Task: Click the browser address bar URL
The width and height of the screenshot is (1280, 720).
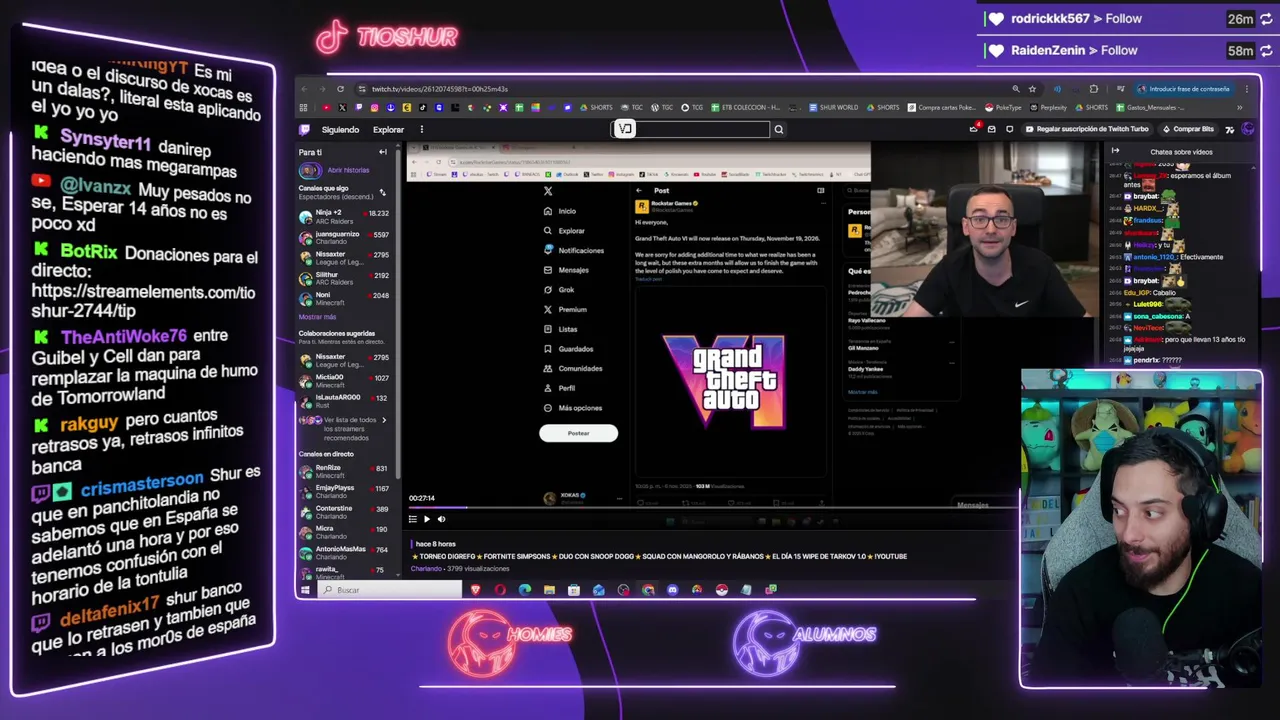Action: click(x=440, y=89)
